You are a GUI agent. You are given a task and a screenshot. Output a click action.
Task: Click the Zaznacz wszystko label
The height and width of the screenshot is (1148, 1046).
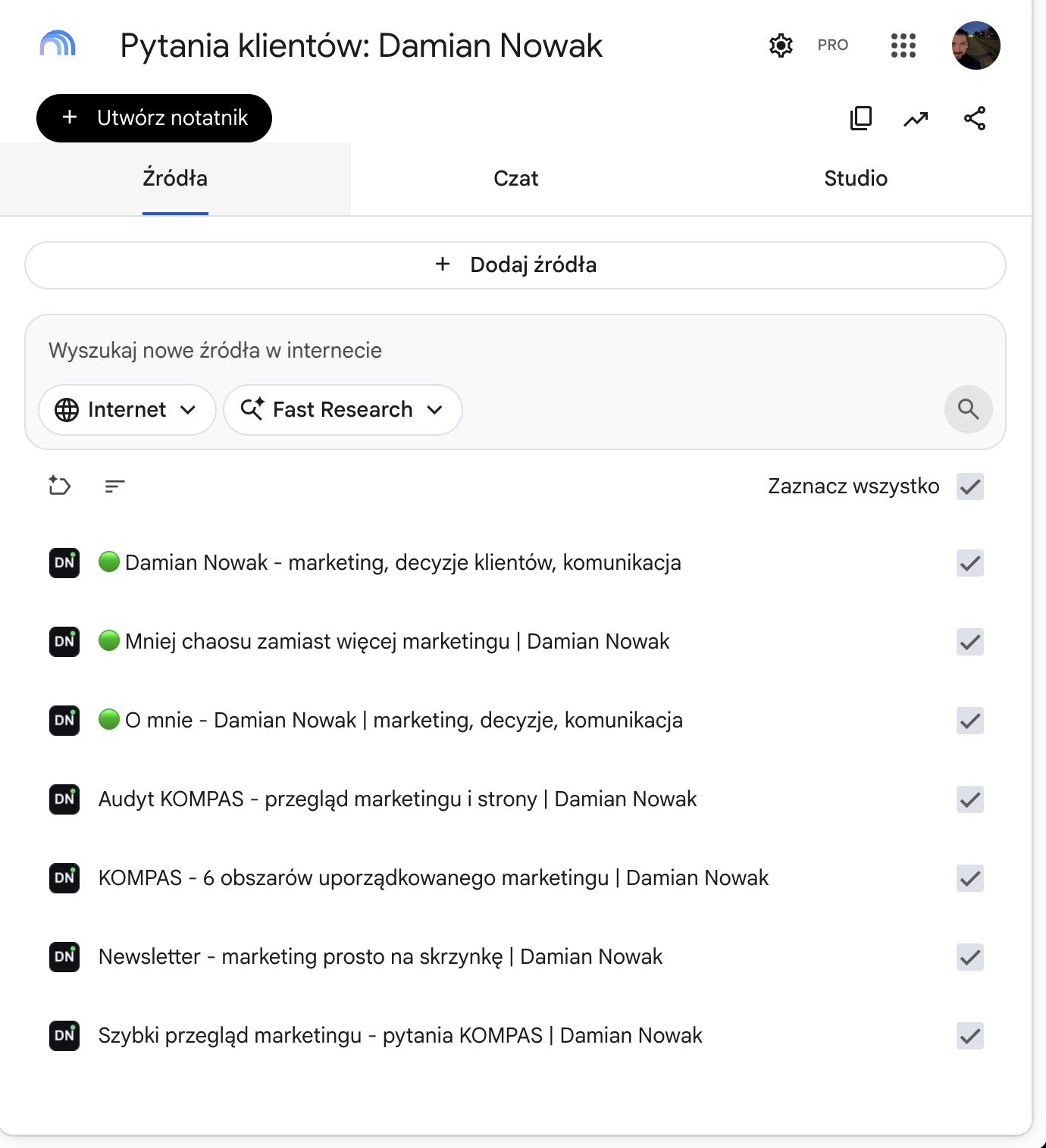coord(853,486)
